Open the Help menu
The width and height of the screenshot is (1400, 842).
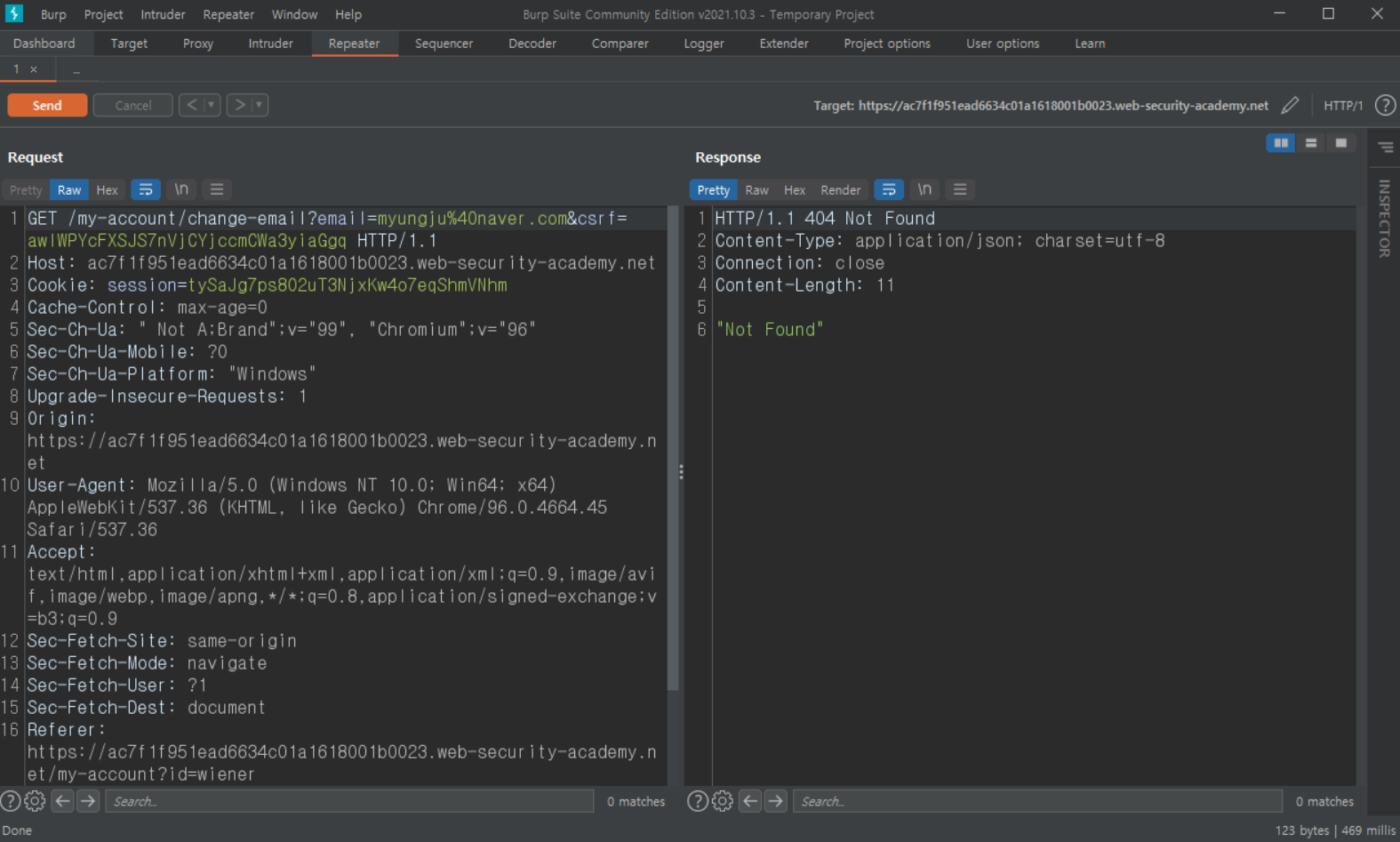click(348, 14)
